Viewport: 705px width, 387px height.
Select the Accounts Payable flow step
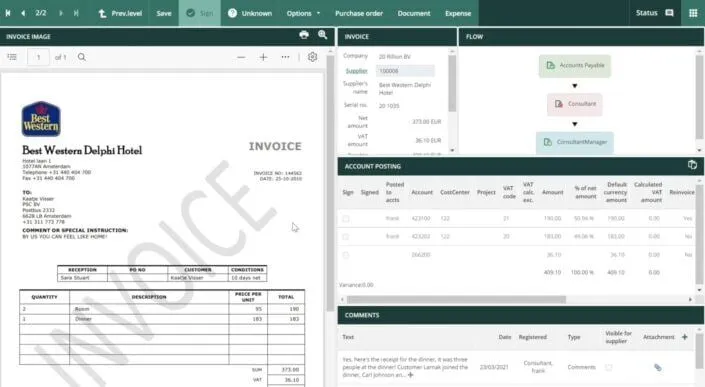(x=575, y=66)
